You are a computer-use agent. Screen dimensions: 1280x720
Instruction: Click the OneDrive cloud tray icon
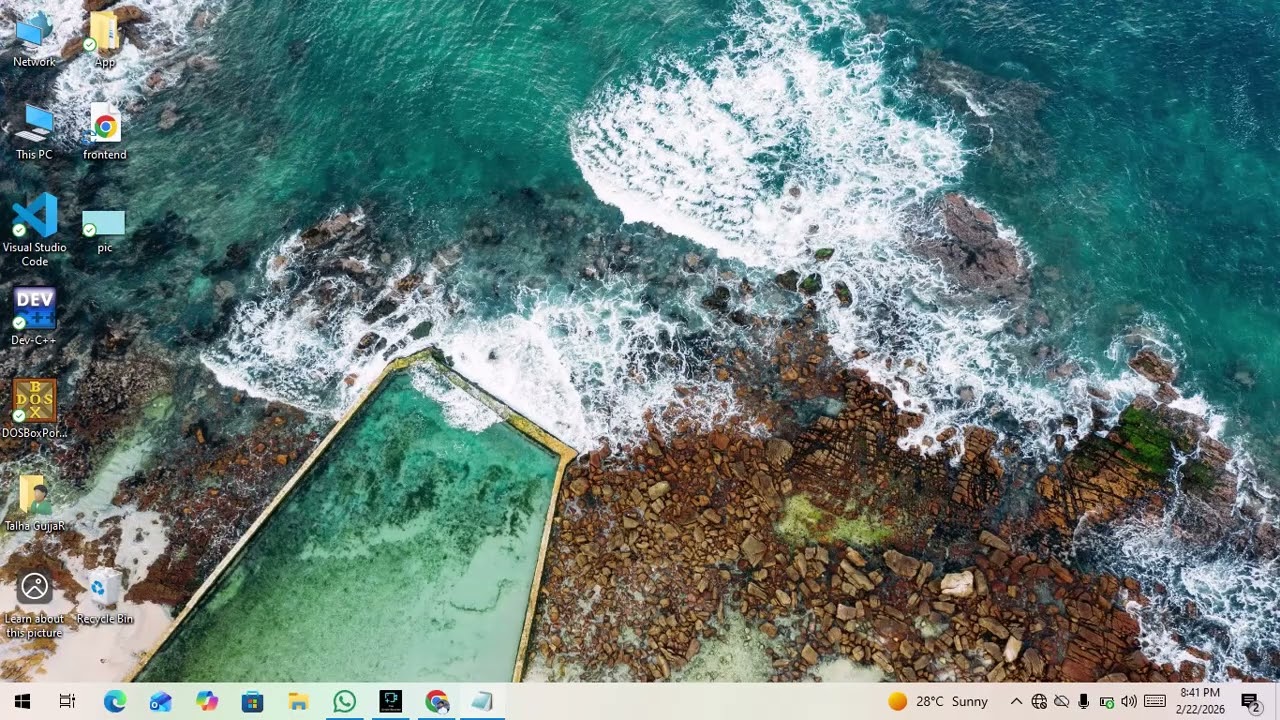coord(1062,702)
